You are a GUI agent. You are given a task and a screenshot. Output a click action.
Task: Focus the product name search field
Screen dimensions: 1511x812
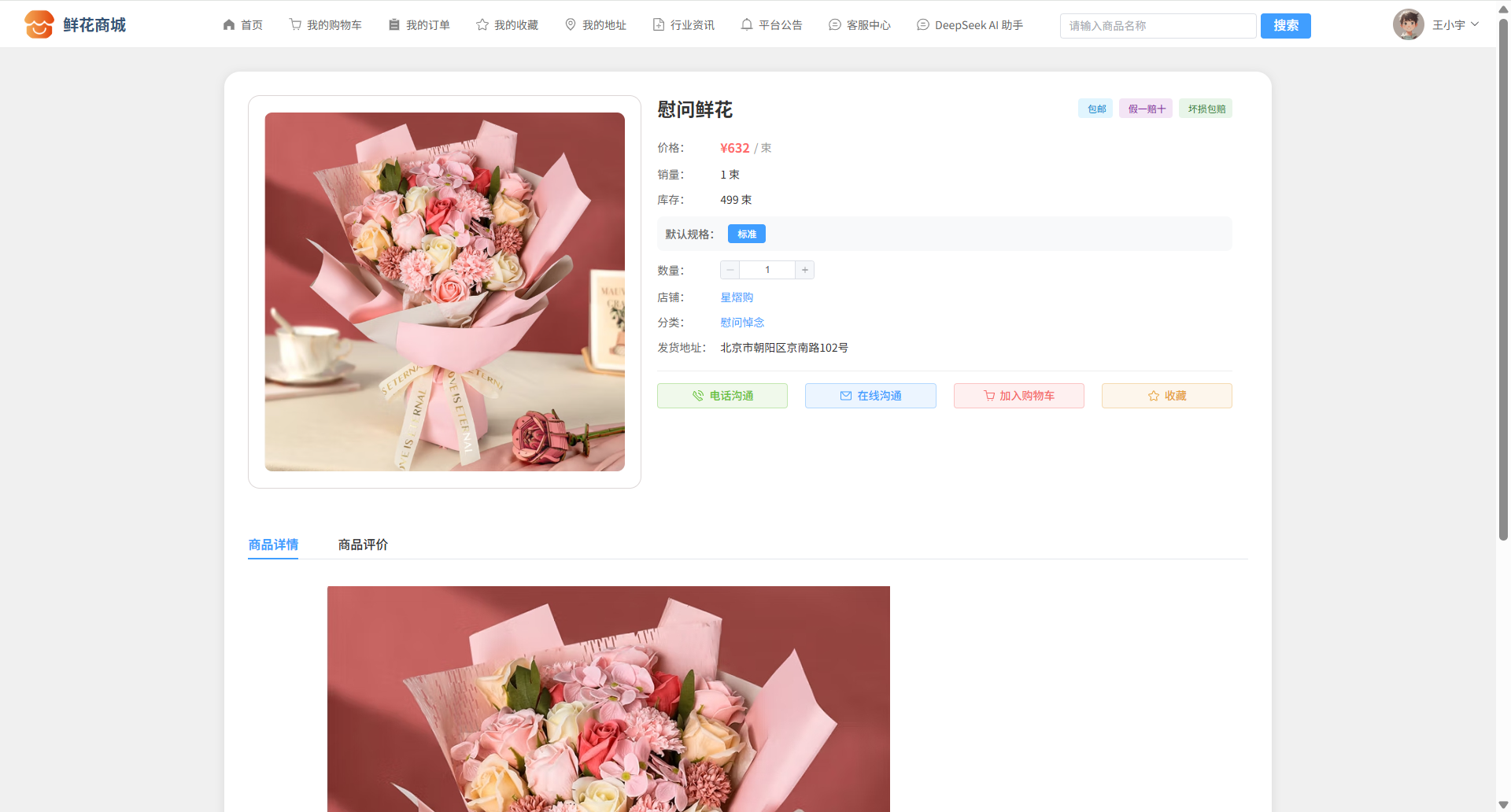tap(1158, 26)
